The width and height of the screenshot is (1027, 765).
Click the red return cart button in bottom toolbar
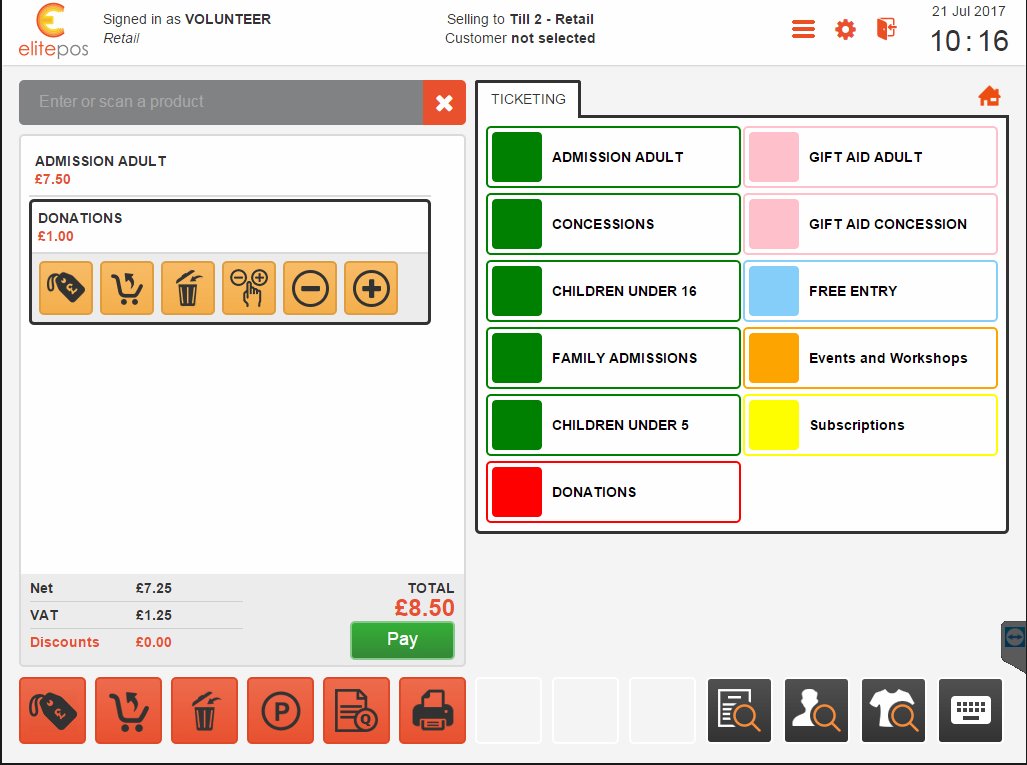point(128,711)
